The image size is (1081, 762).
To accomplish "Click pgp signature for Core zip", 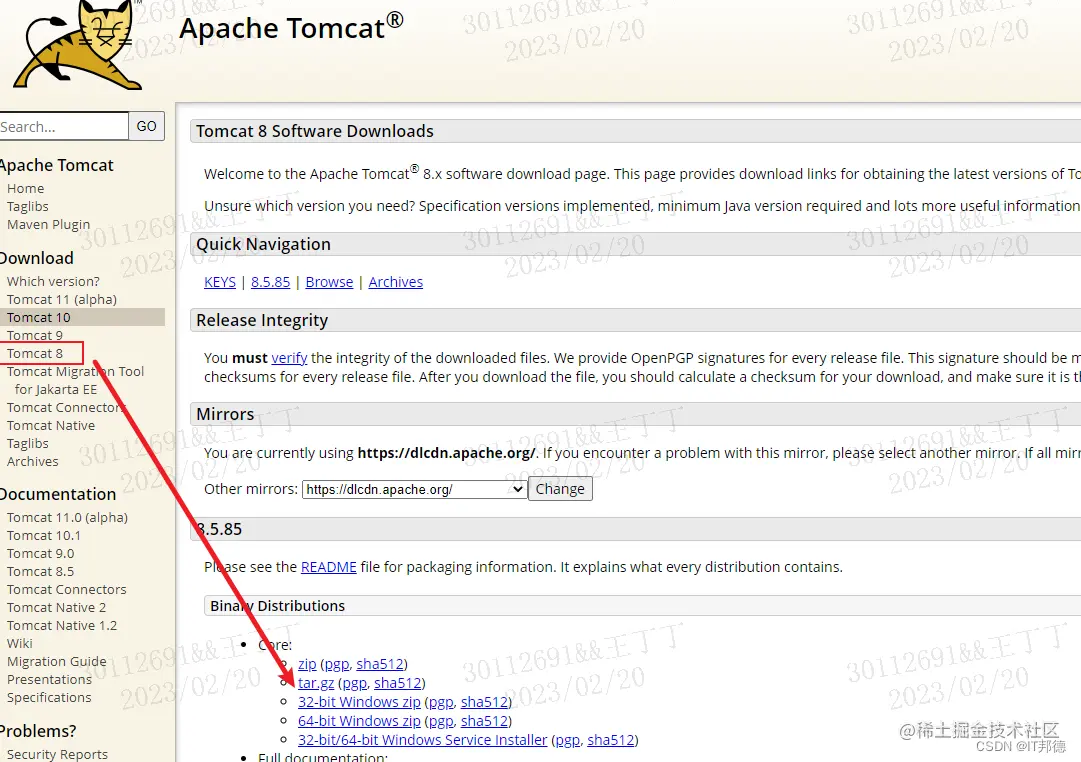I will pyautogui.click(x=337, y=664).
